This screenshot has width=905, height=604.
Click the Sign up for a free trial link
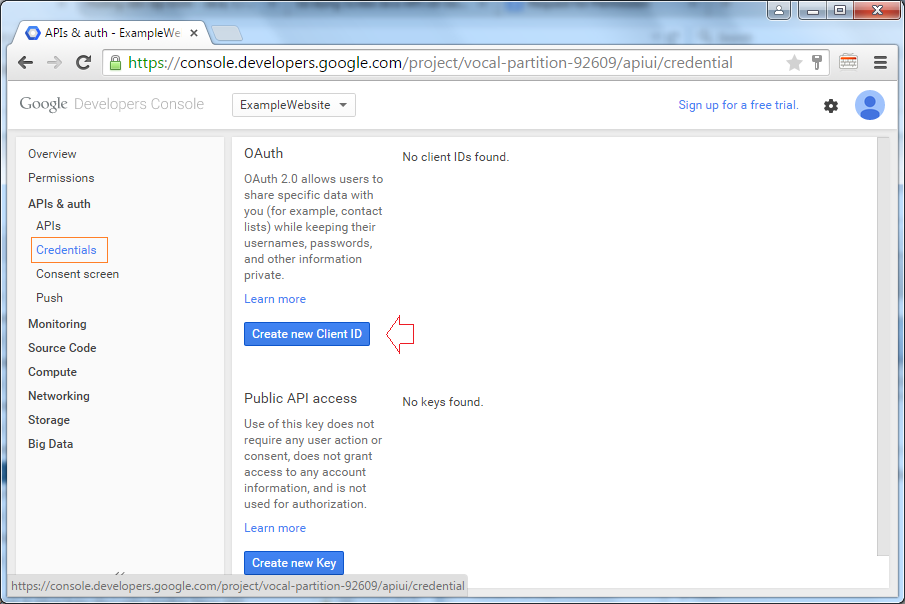pos(738,105)
